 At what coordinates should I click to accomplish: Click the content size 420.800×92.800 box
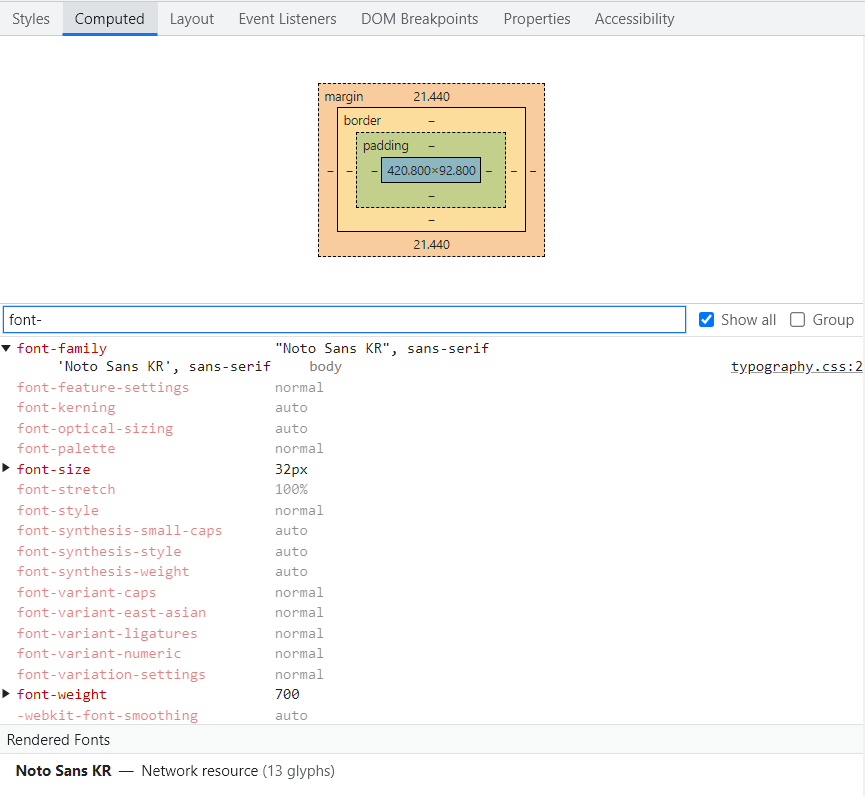431,171
